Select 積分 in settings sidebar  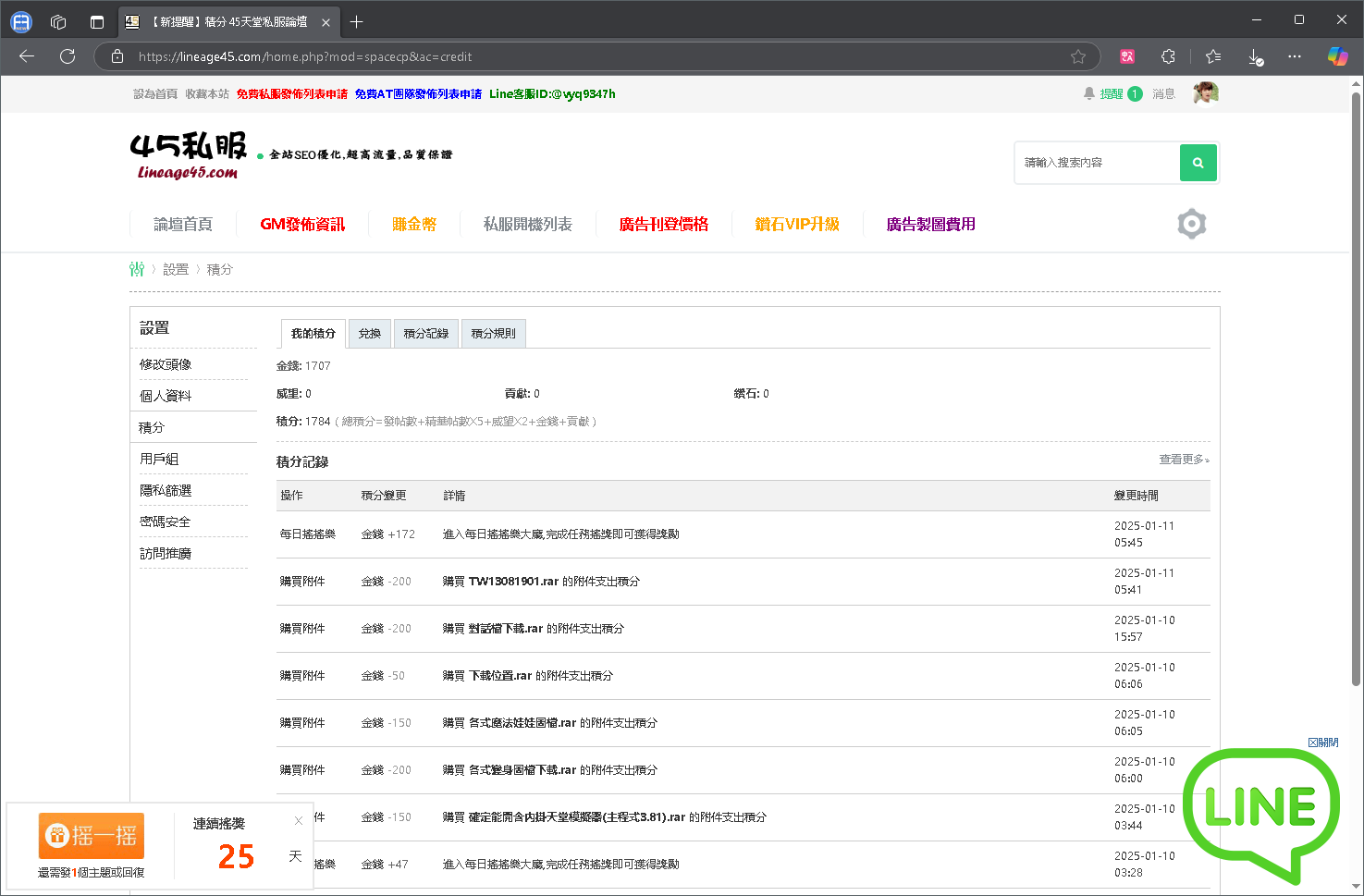pos(152,427)
